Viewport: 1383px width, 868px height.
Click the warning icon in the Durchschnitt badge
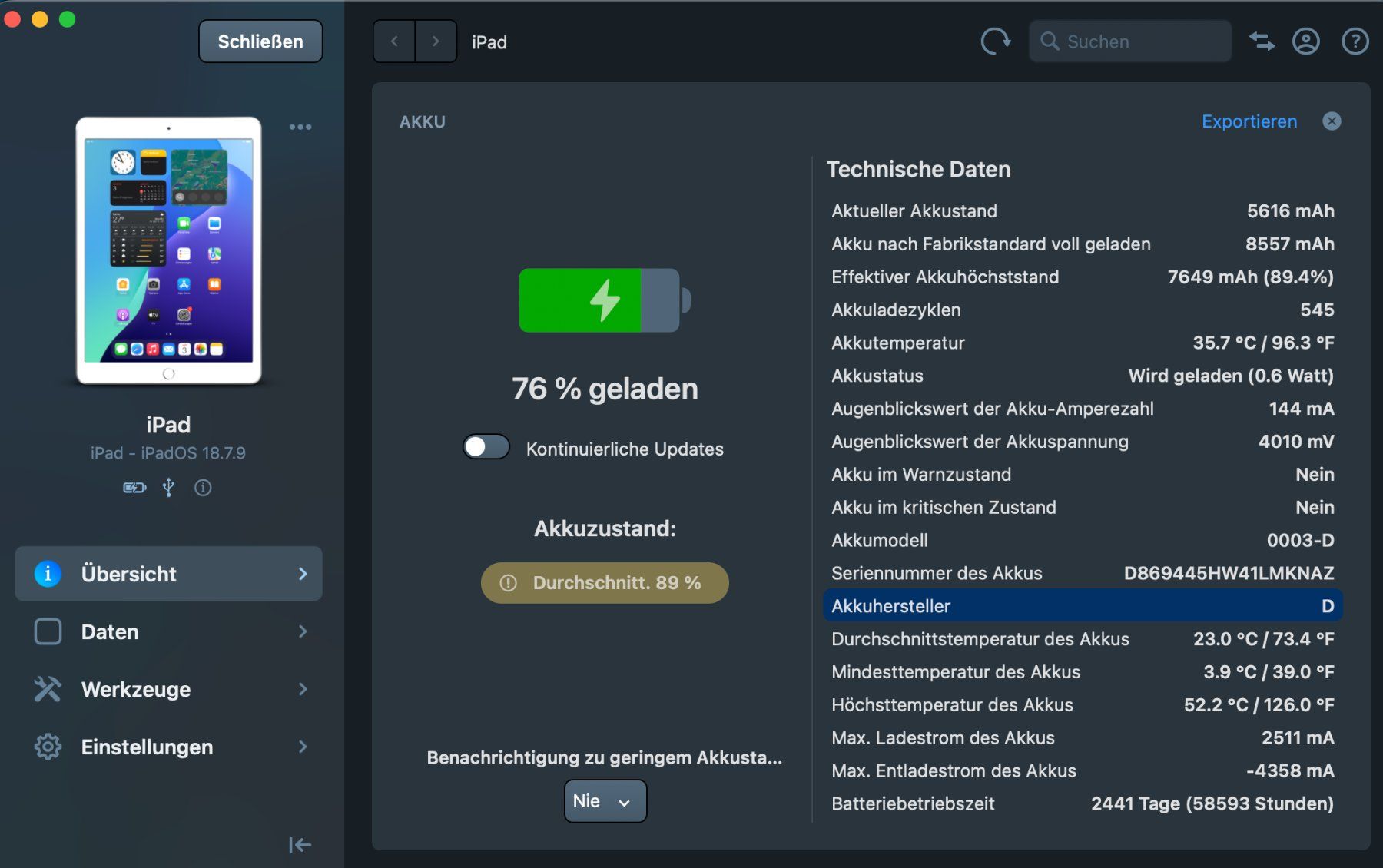click(x=508, y=583)
